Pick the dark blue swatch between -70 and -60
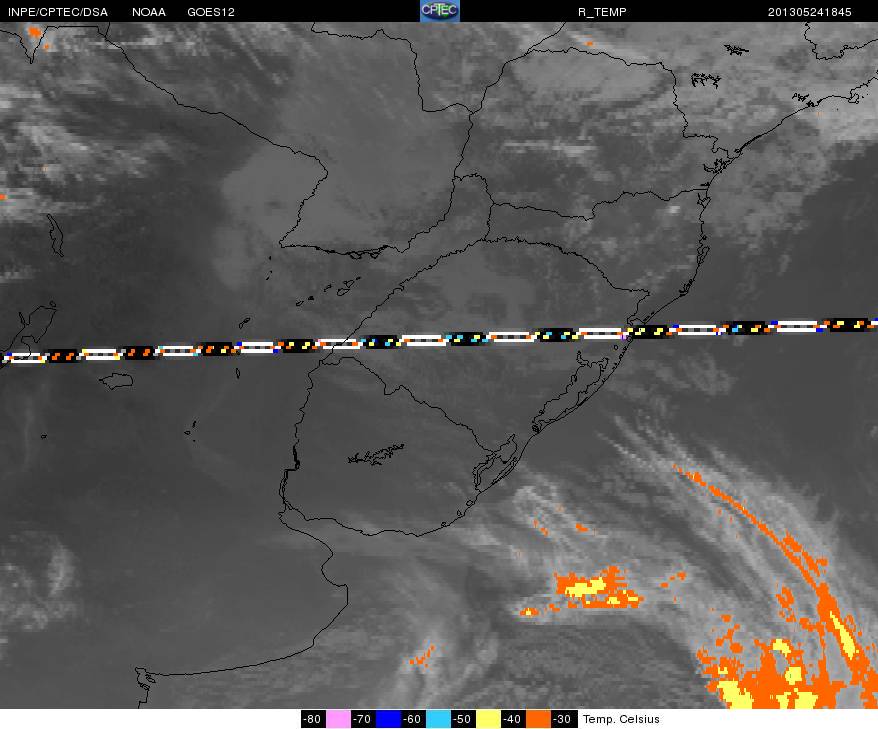This screenshot has height=729, width=878. pos(387,719)
